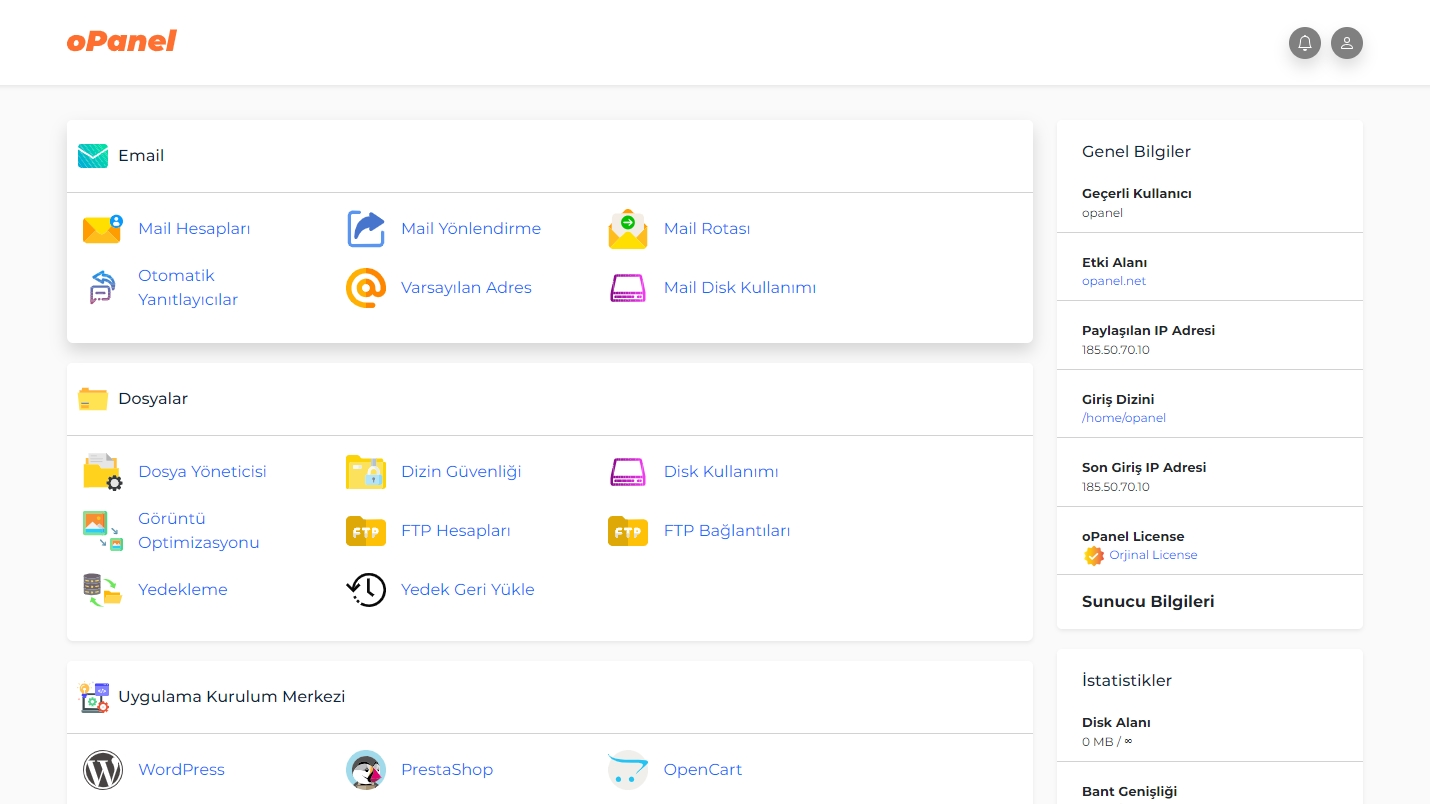The width and height of the screenshot is (1430, 804).
Task: Collapse the Email section header
Action: tap(141, 156)
